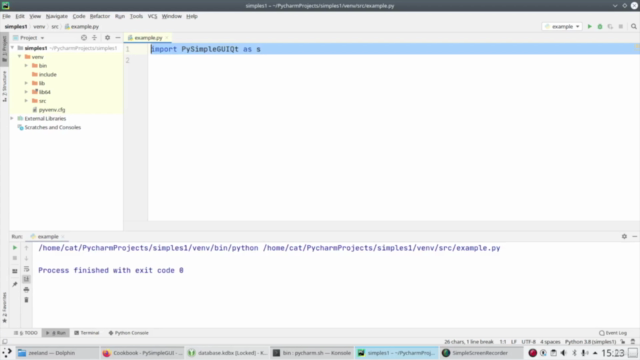
Task: Open the VCS menu
Action: tap(152, 16)
